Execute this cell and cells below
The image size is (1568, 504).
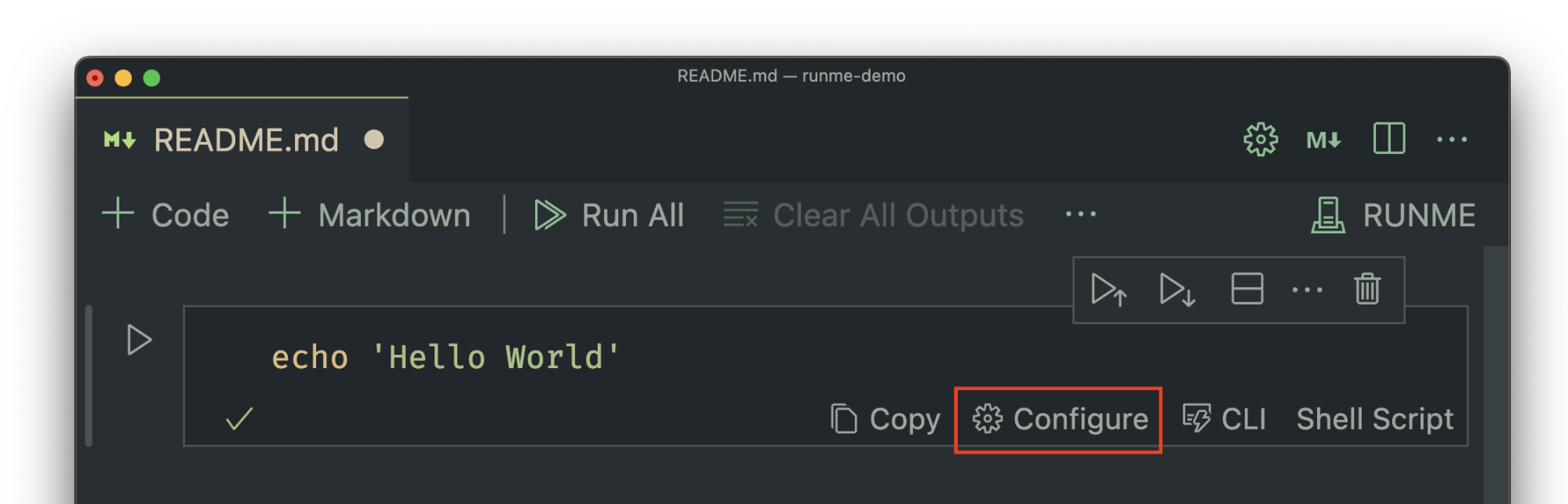(x=1177, y=290)
